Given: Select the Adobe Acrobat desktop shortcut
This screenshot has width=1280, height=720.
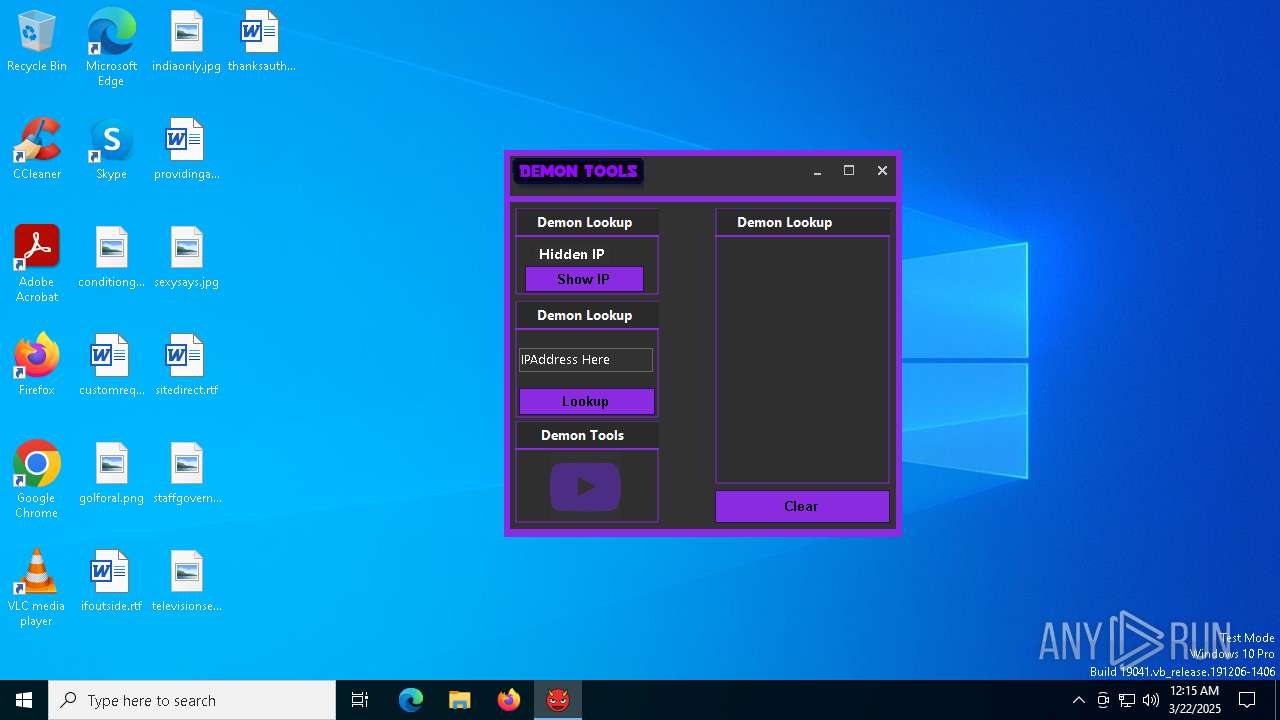Looking at the screenshot, I should (37, 264).
